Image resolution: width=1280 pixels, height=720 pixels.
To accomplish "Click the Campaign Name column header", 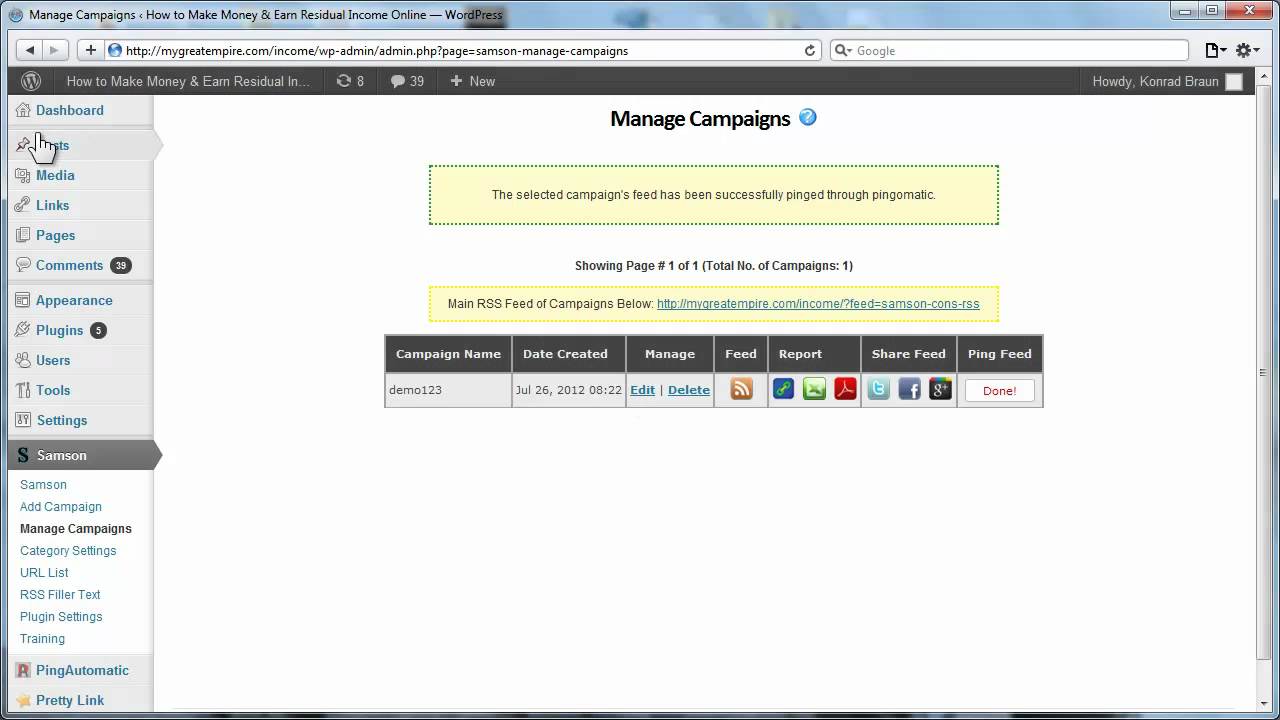I will pyautogui.click(x=448, y=354).
